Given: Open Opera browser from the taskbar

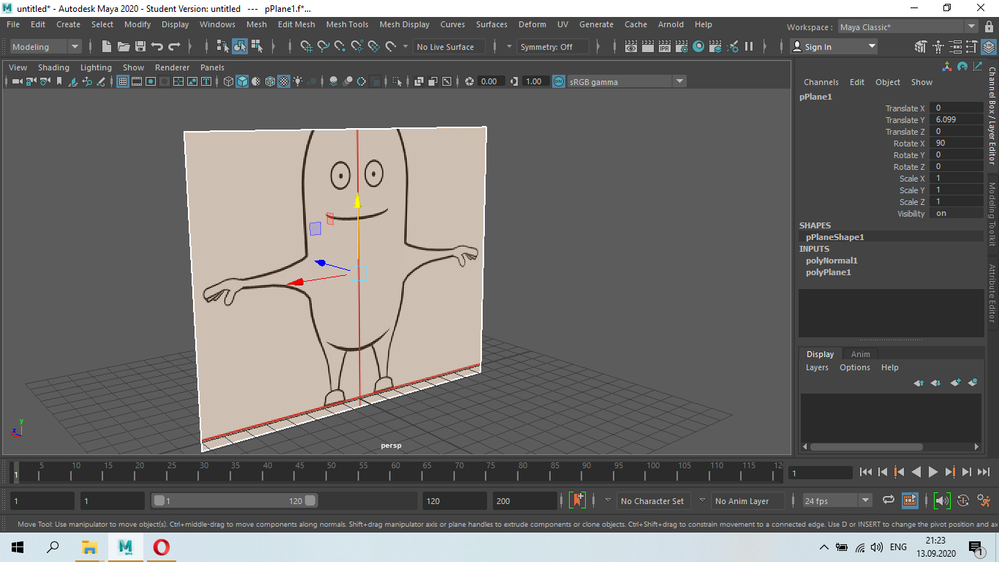Looking at the screenshot, I should click(161, 547).
